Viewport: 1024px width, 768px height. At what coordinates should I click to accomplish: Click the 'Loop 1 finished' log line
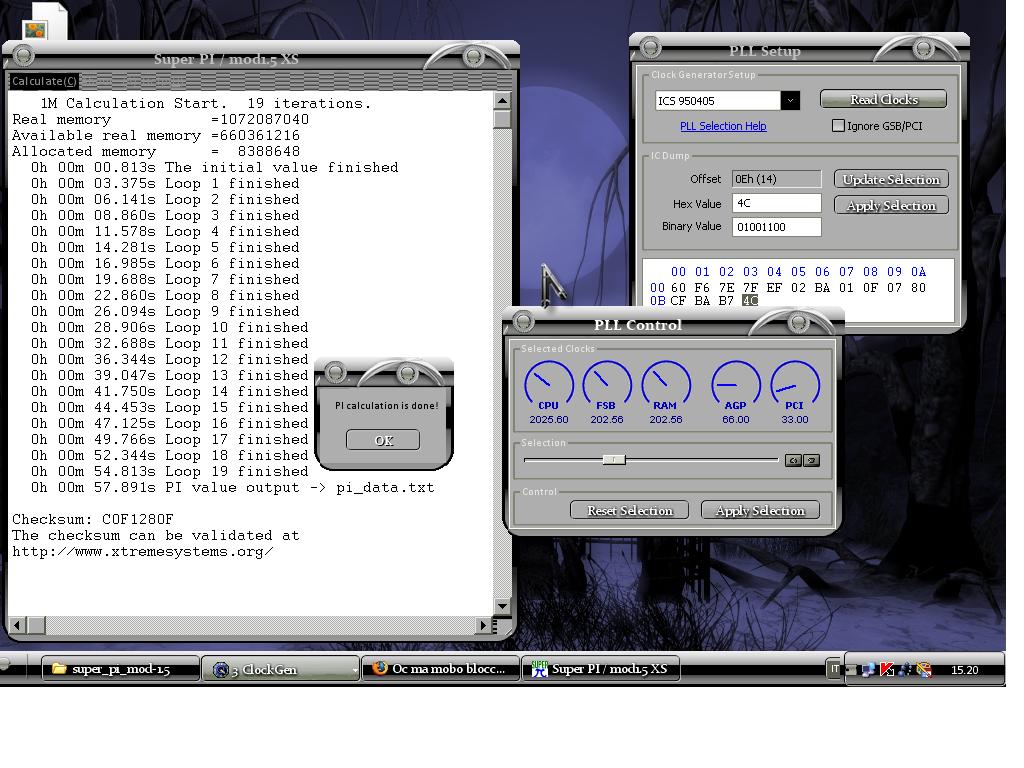tap(165, 184)
